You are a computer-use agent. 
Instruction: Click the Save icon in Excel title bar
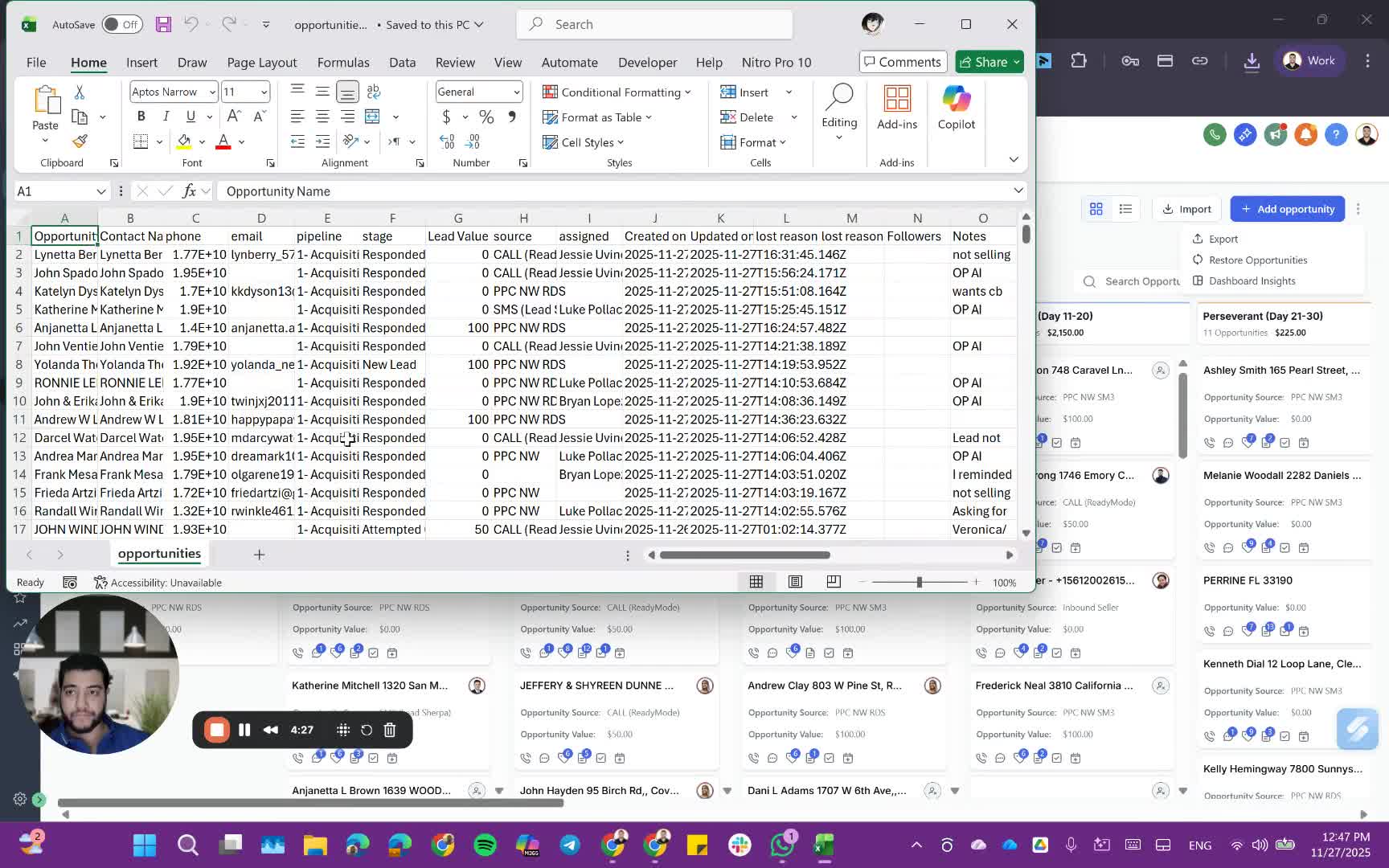click(x=163, y=24)
